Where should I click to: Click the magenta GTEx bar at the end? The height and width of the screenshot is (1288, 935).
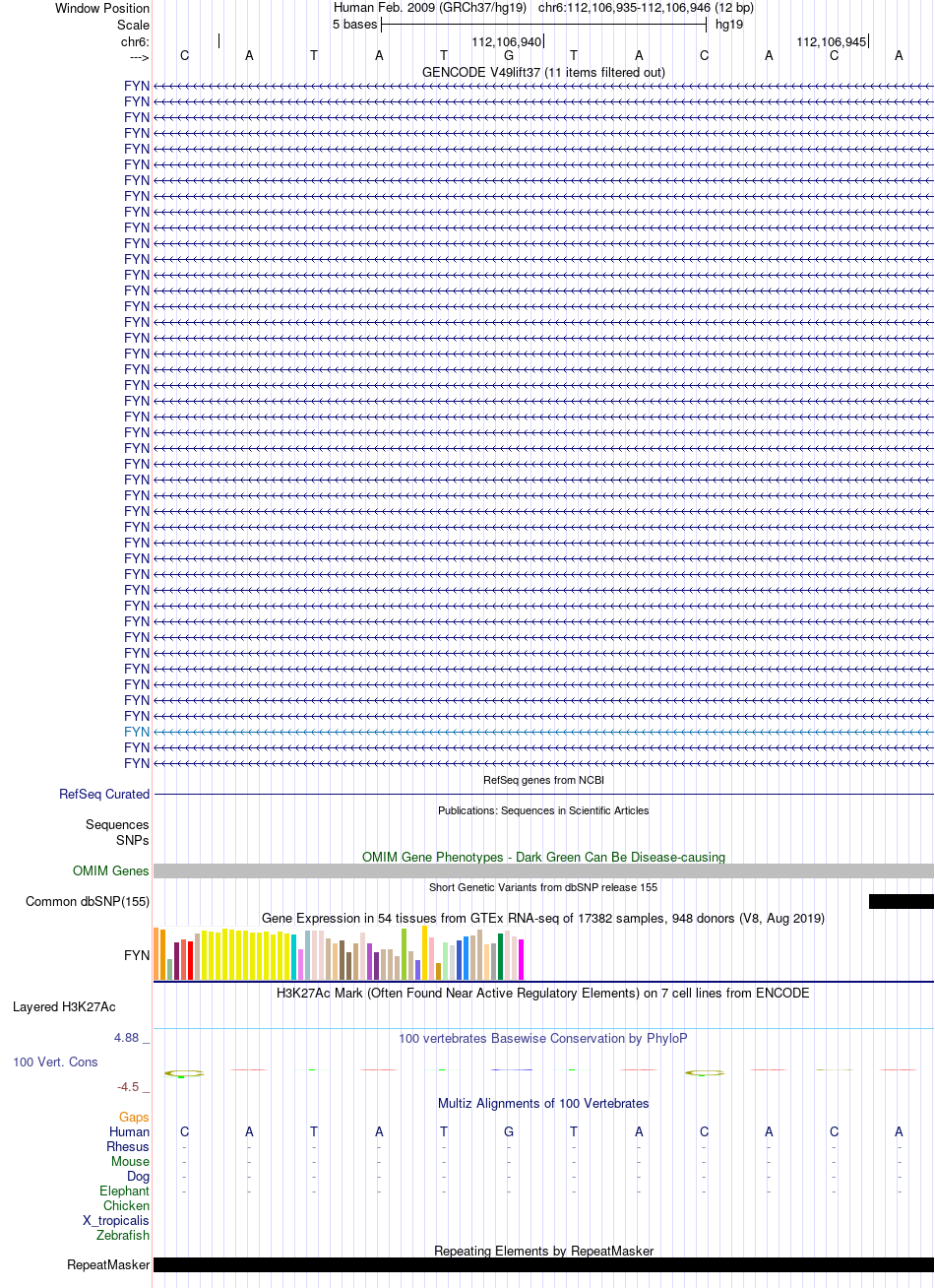[522, 959]
